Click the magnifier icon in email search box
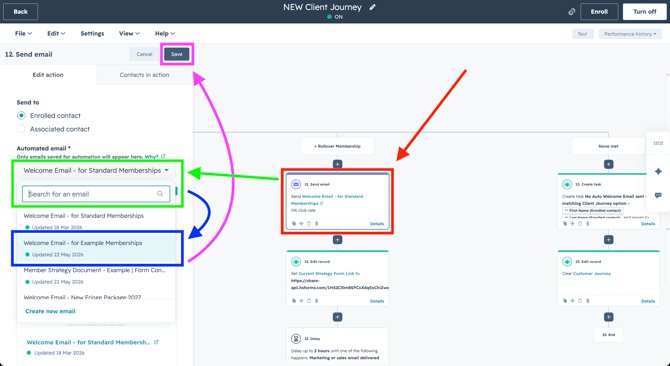 (x=160, y=194)
